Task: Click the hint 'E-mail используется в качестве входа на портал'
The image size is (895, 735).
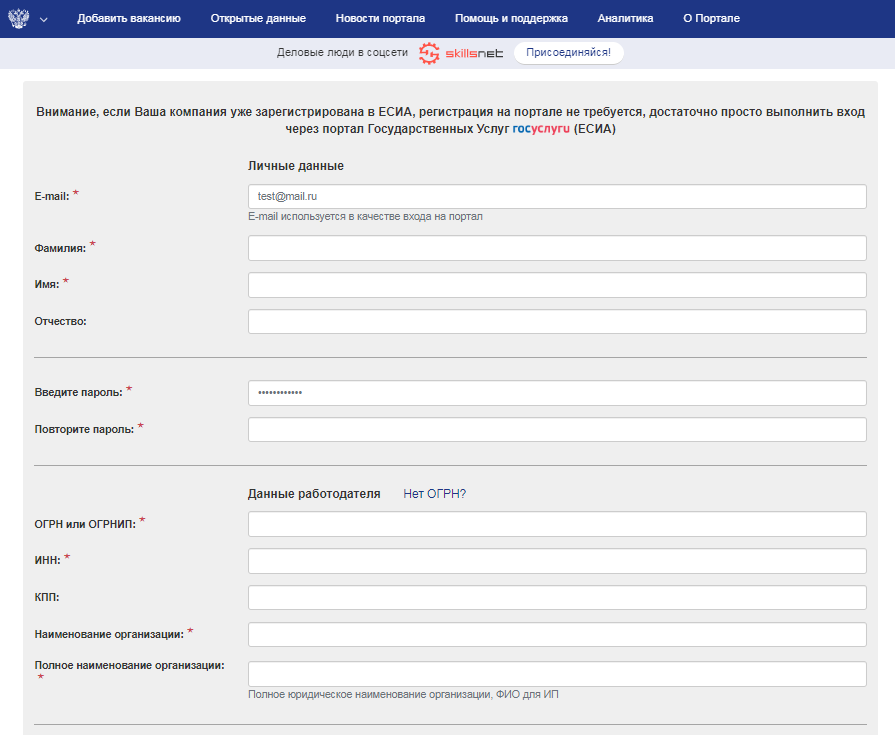Action: coord(365,217)
